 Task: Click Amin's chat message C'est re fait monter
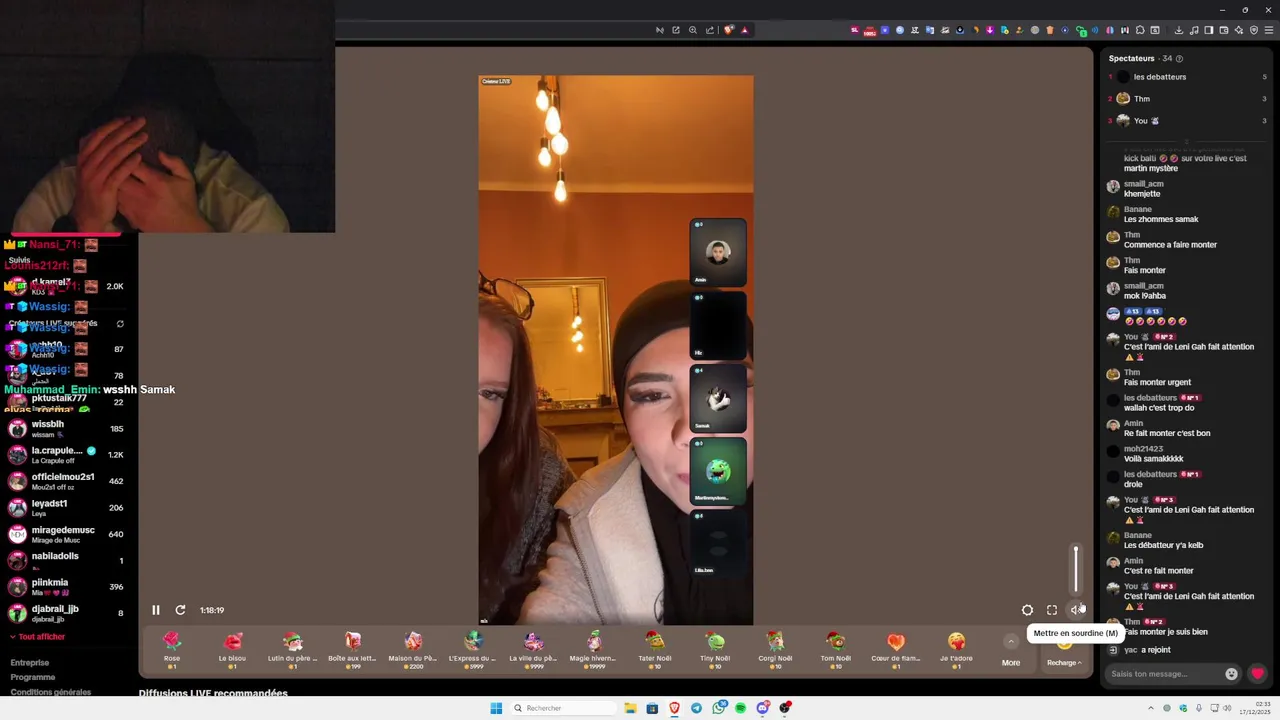1158,571
